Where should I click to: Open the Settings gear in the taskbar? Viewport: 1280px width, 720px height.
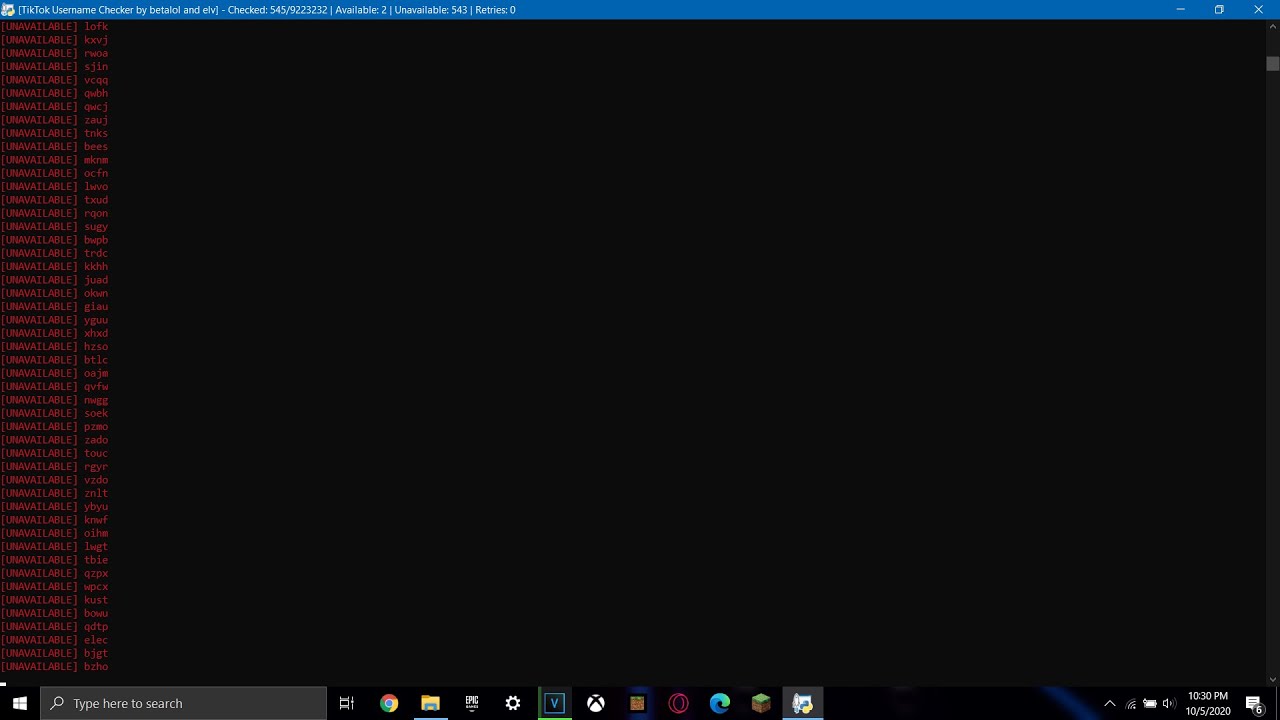pyautogui.click(x=513, y=703)
